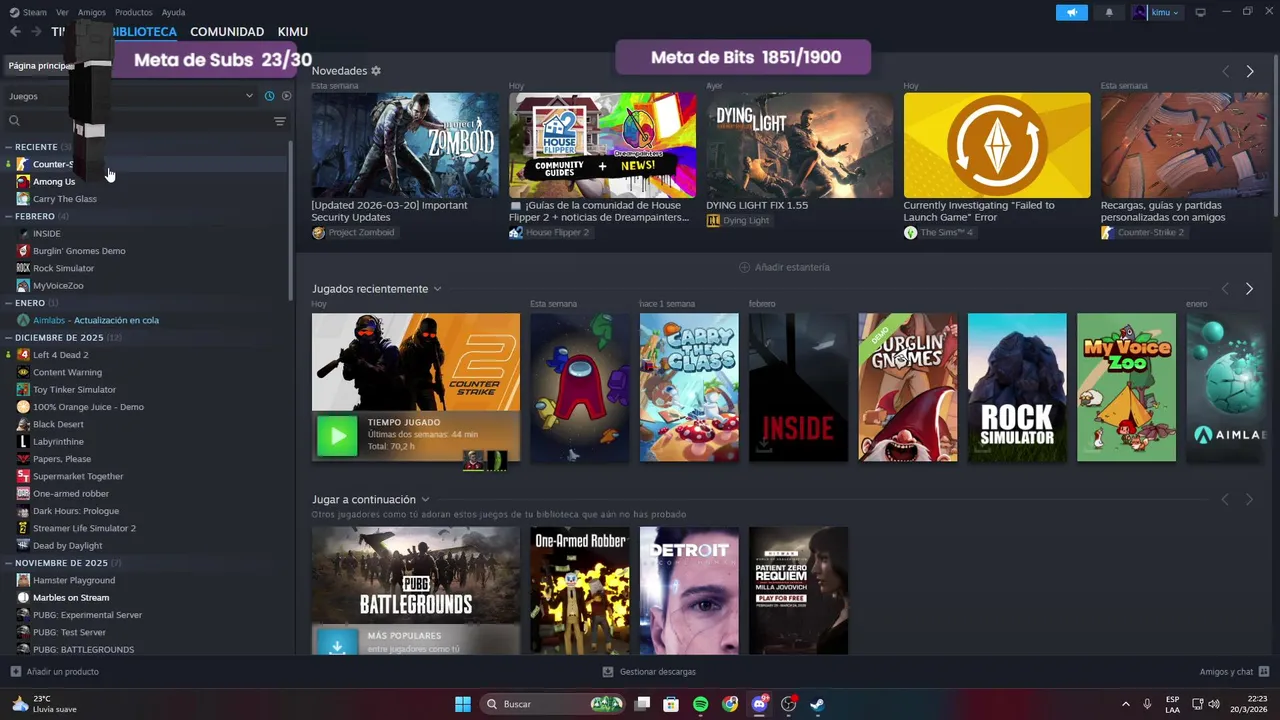Sort library by recent activity clock icon
The width and height of the screenshot is (1280, 720).
coord(269,96)
